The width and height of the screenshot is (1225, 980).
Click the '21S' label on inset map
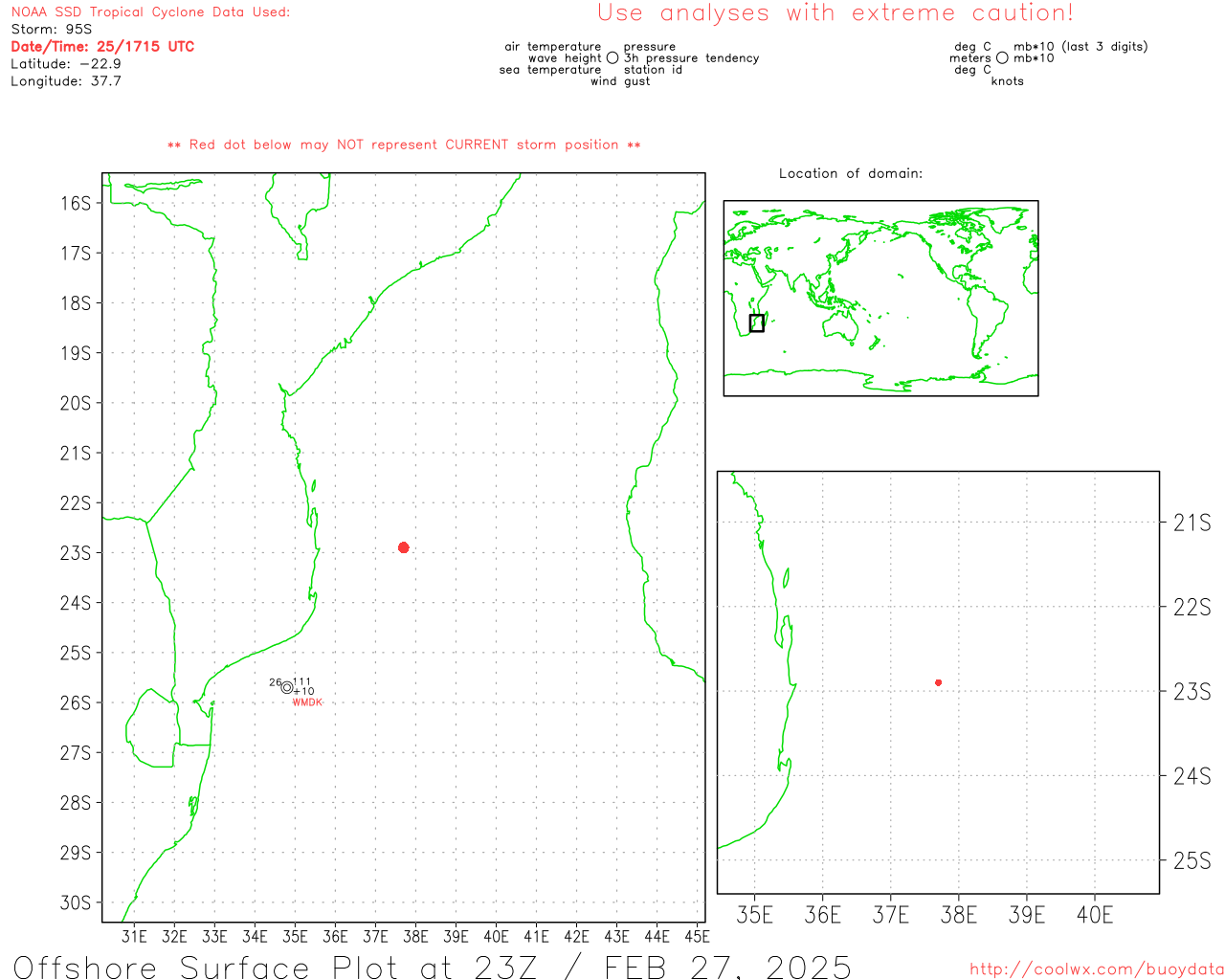pos(1192,523)
